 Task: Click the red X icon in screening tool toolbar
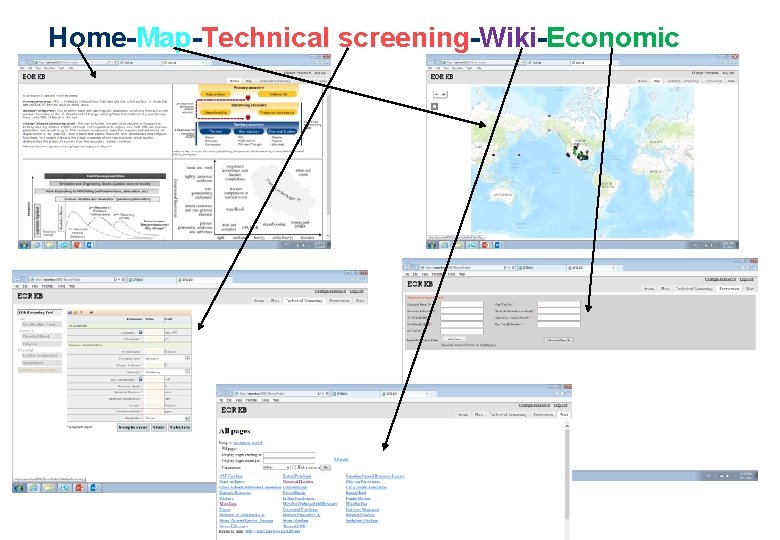(82, 313)
